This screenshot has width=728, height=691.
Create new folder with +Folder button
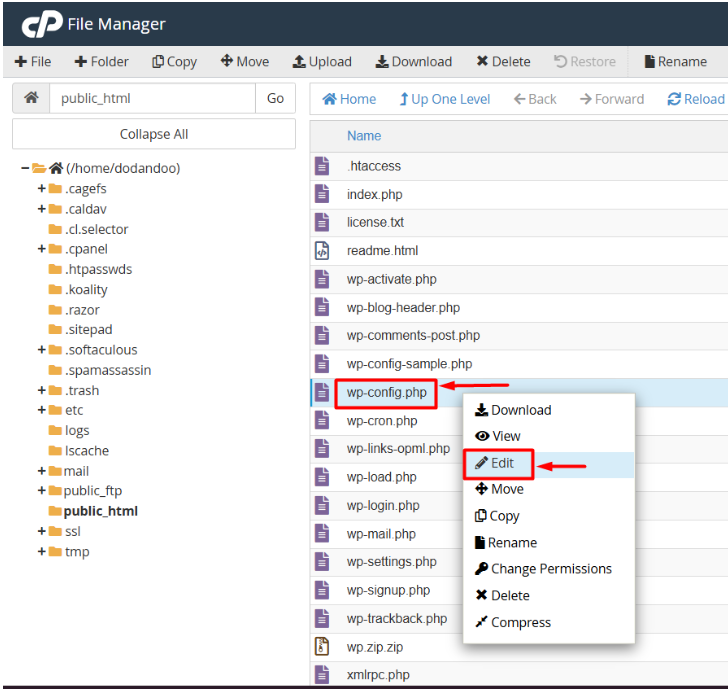[x=102, y=61]
